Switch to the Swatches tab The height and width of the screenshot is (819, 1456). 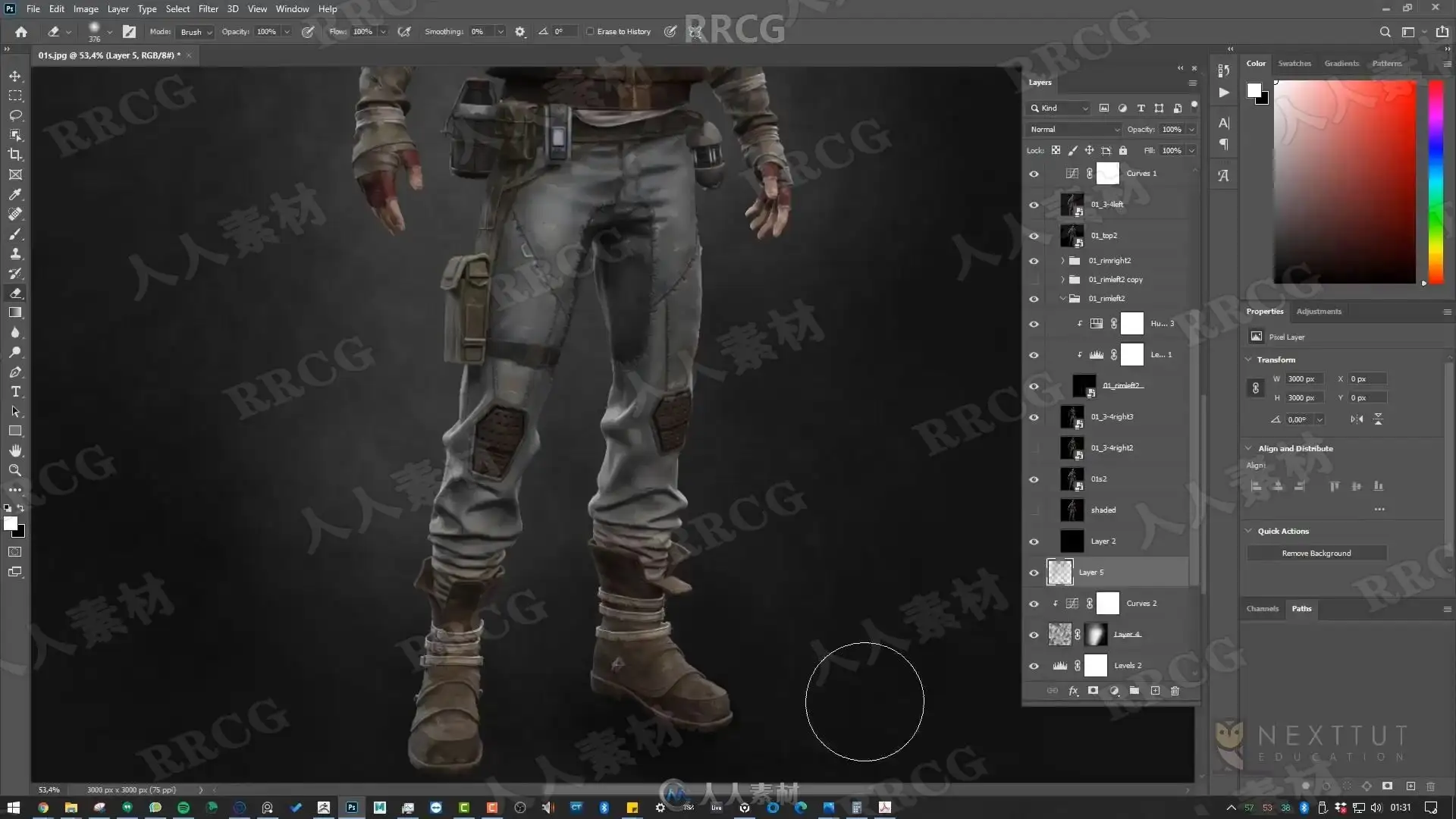1294,64
